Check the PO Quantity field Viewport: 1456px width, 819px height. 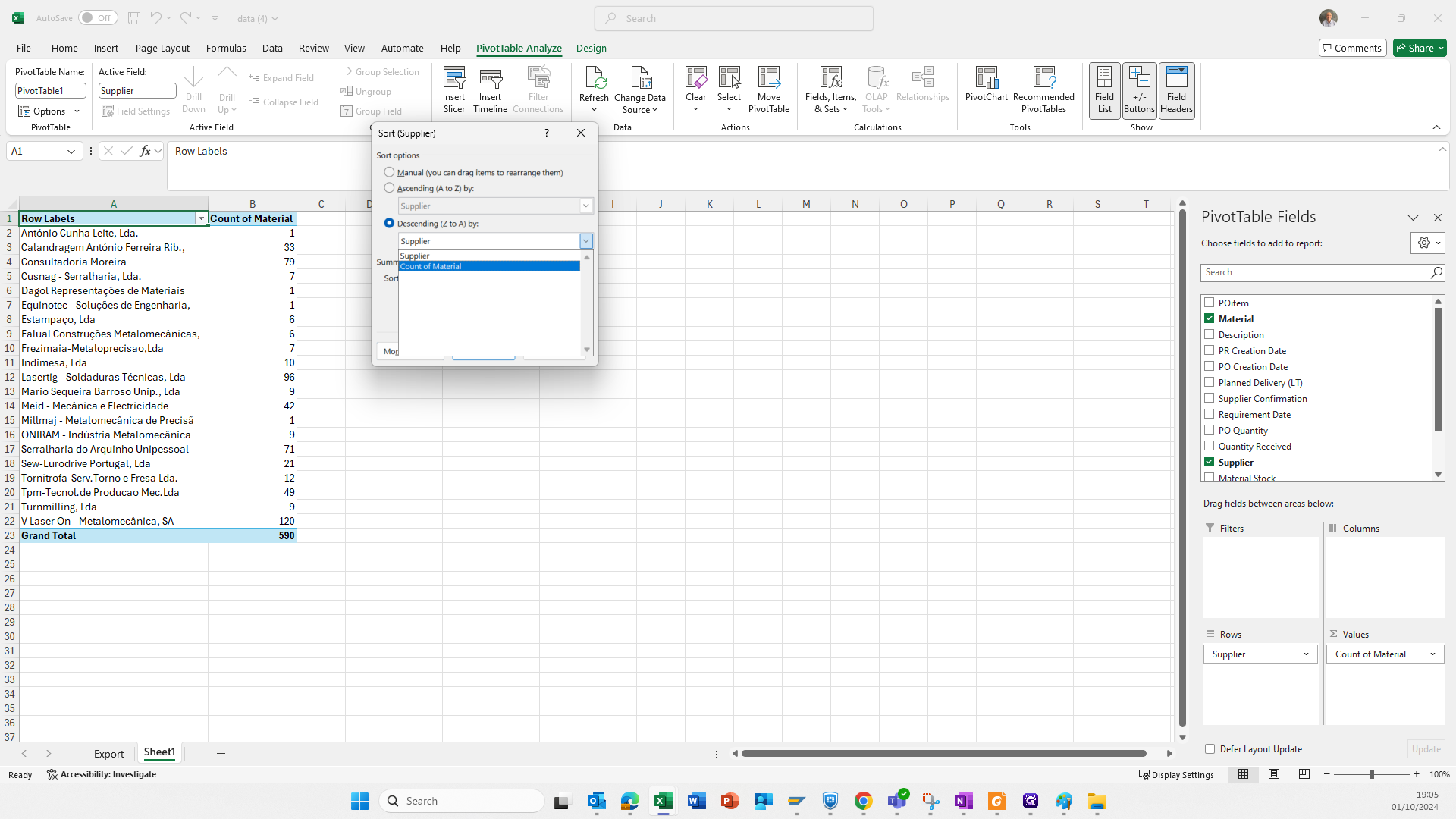[1209, 430]
